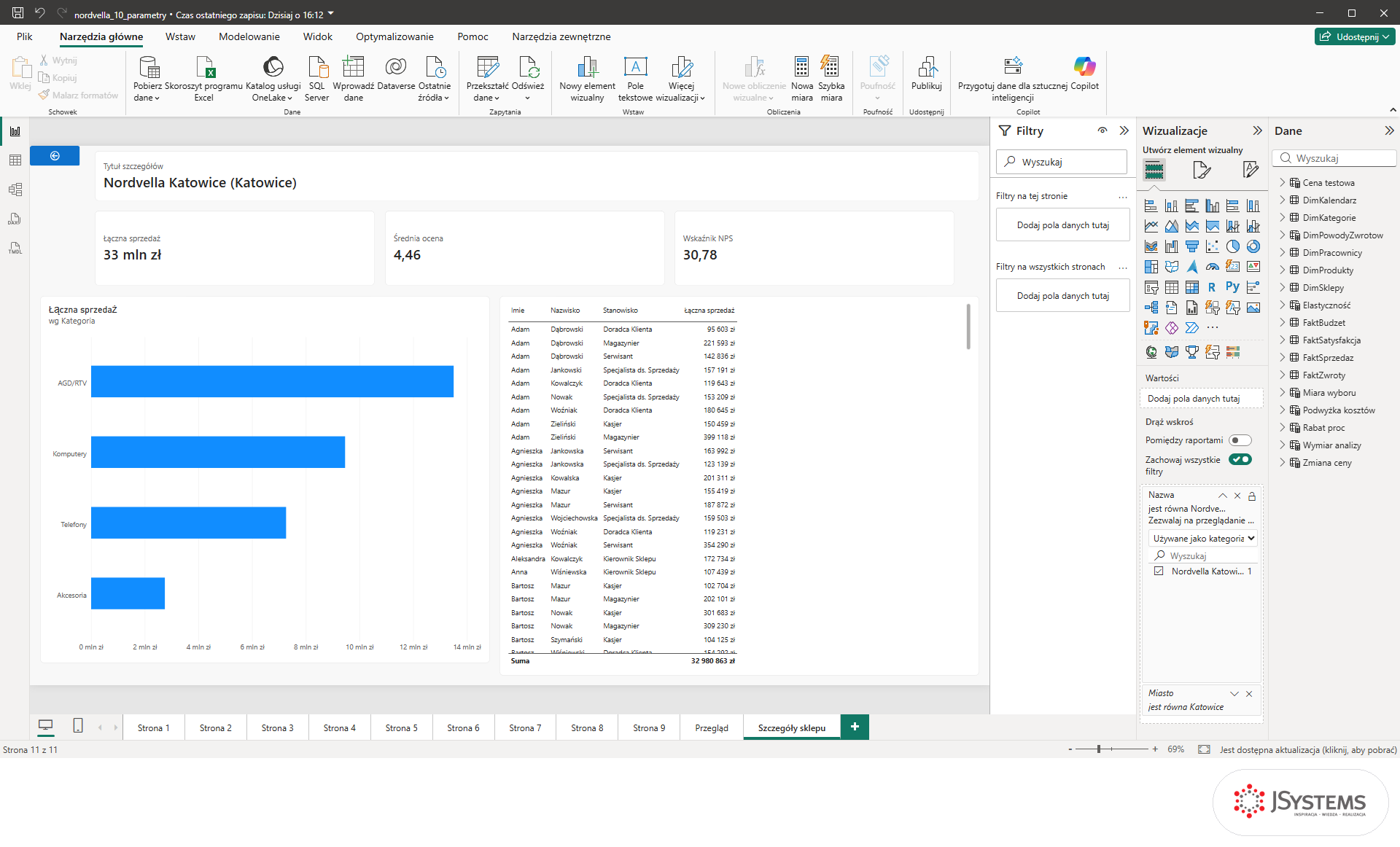Open DAX query view in left sidebar
Screen dimensions: 1400x847
[x=15, y=219]
